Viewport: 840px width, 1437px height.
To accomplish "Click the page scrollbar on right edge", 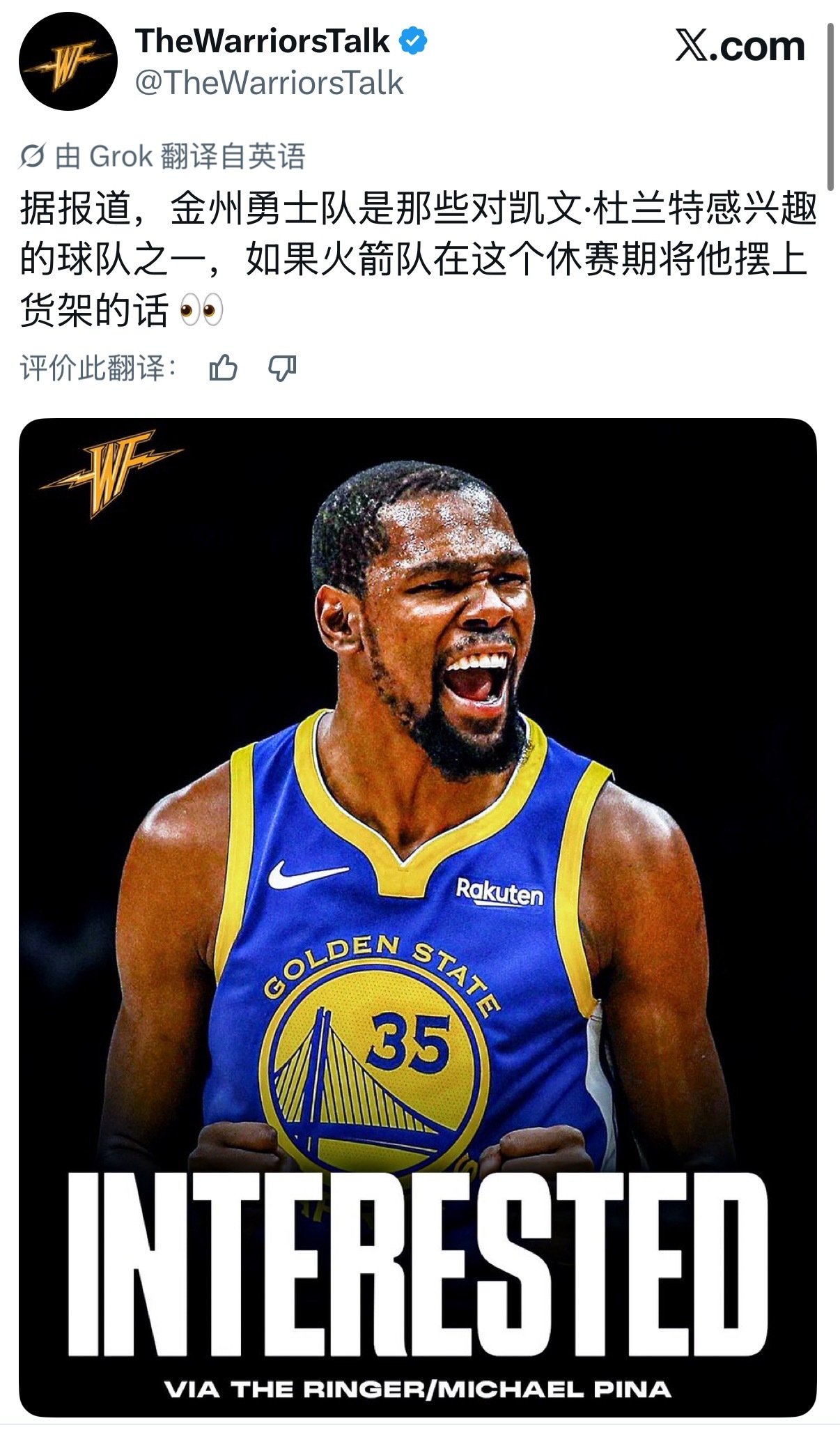I will (830, 107).
